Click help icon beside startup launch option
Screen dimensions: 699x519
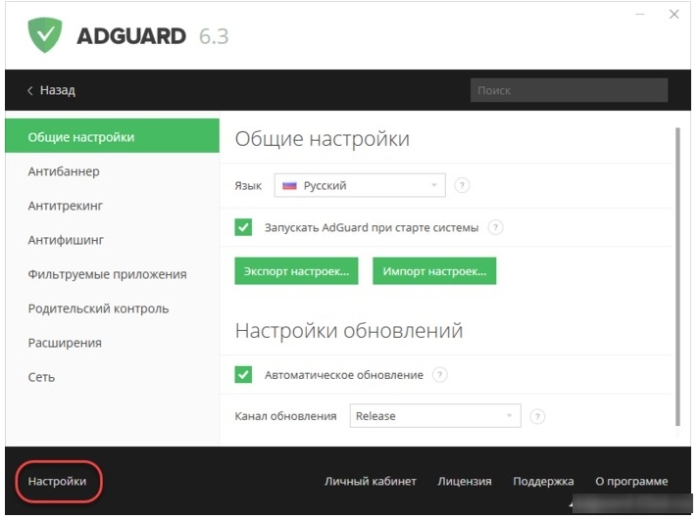pyautogui.click(x=495, y=227)
